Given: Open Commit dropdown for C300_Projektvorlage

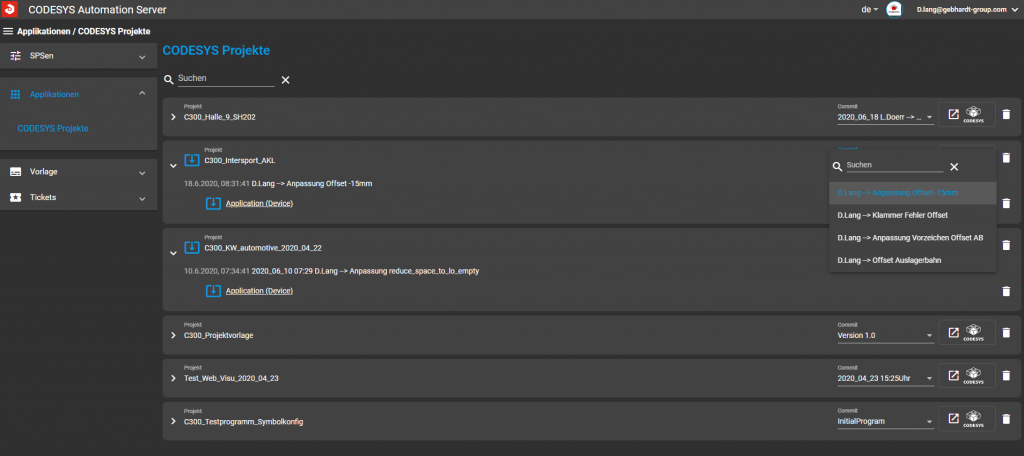Looking at the screenshot, I should [x=885, y=335].
